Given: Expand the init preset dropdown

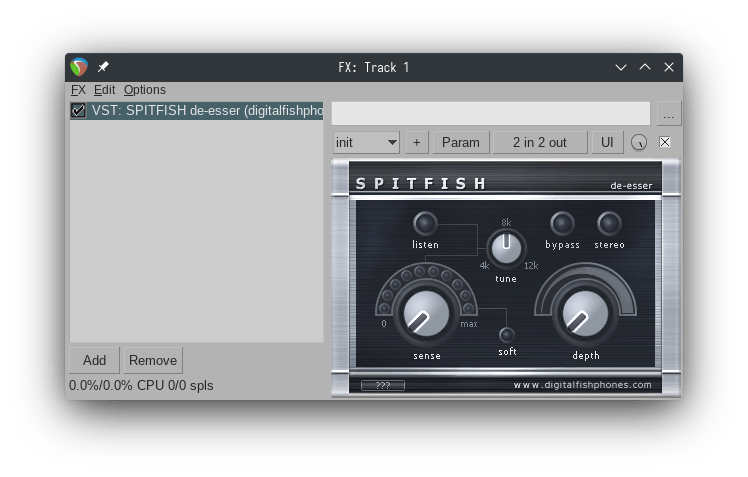Looking at the screenshot, I should coord(366,142).
